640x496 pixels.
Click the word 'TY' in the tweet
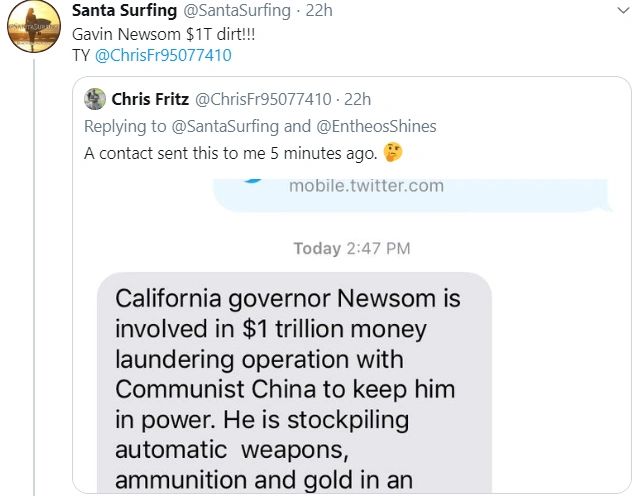pos(81,55)
